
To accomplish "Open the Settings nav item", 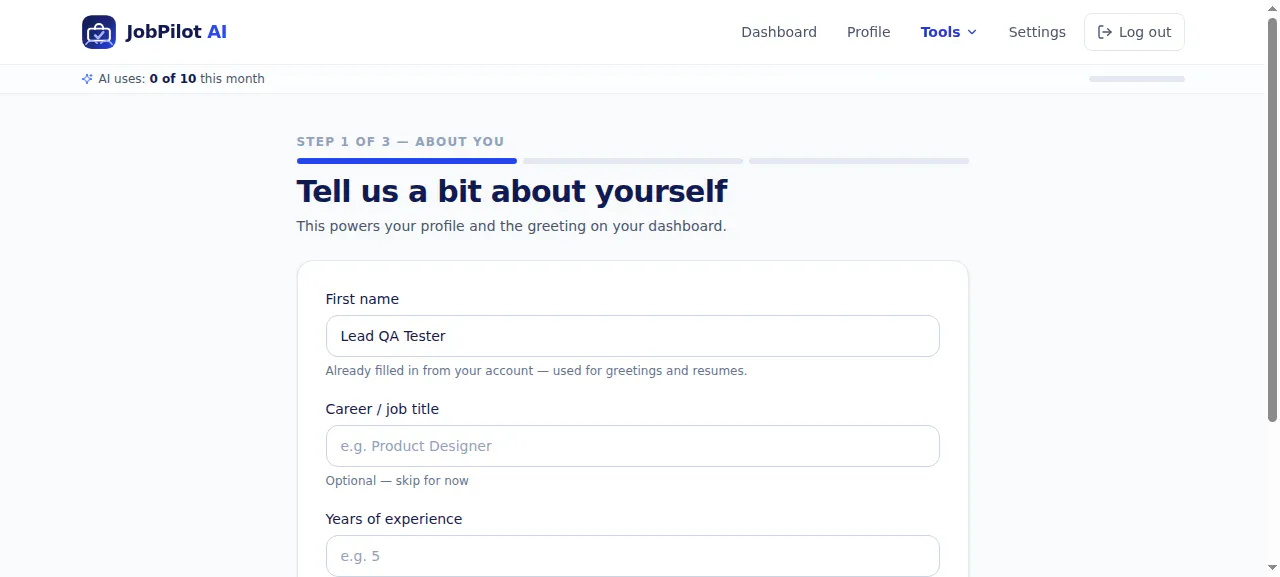I will click(x=1037, y=32).
